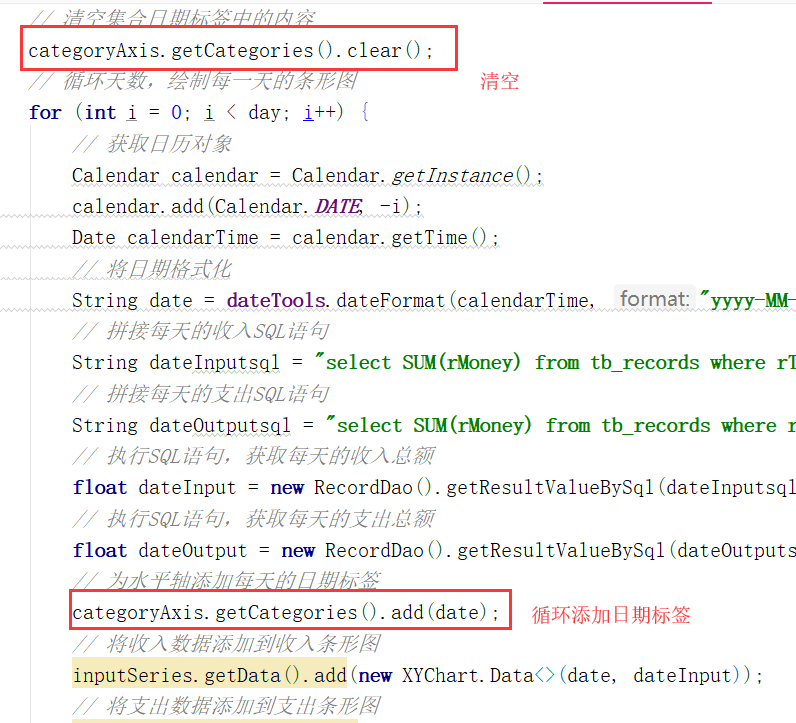Click comment '获取日历对象'
Image resolution: width=796 pixels, height=723 pixels.
(152, 144)
